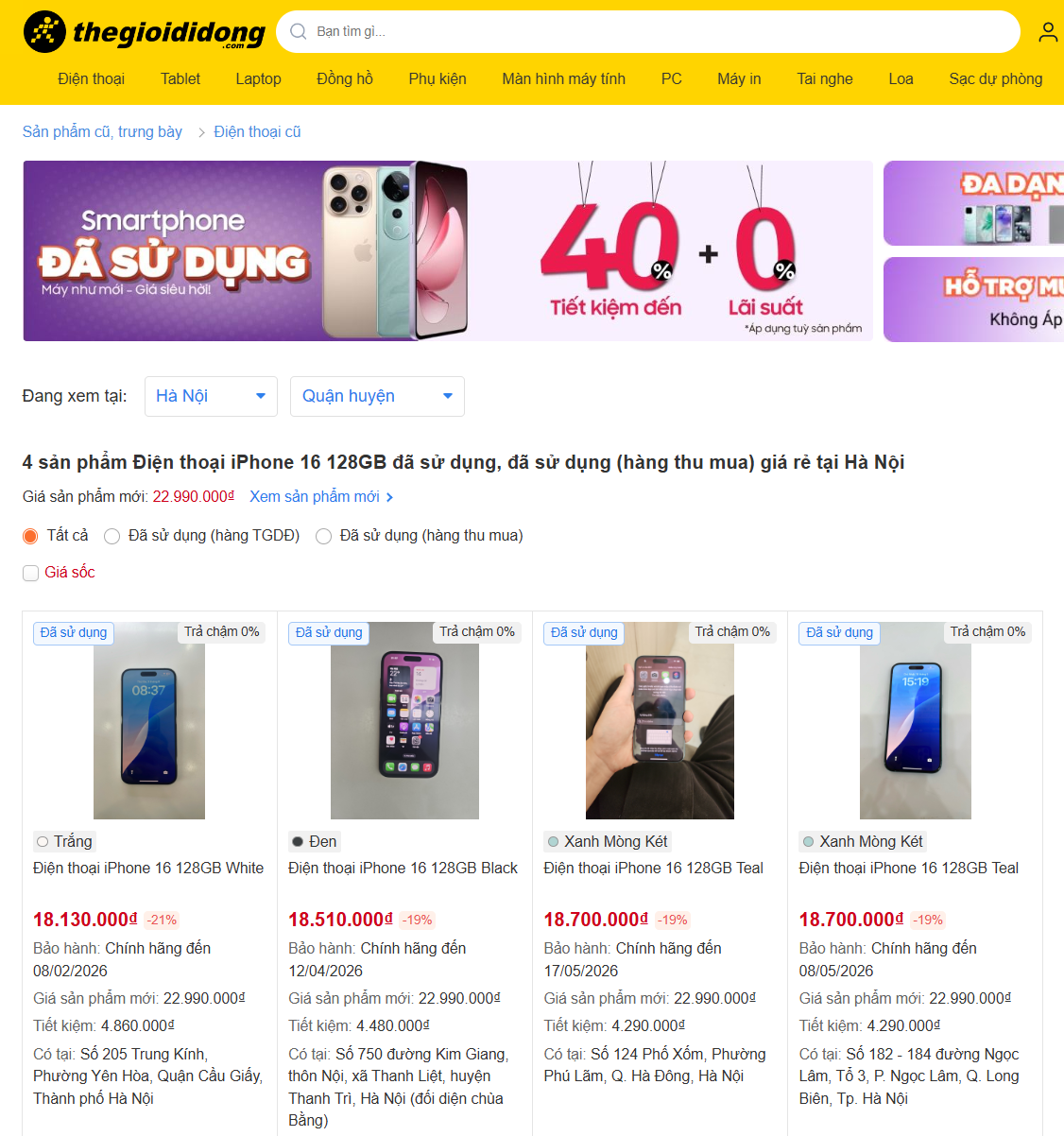The image size is (1064, 1136).
Task: Click the Đã sử dụng tag on the Black iPhone
Action: pyautogui.click(x=329, y=632)
